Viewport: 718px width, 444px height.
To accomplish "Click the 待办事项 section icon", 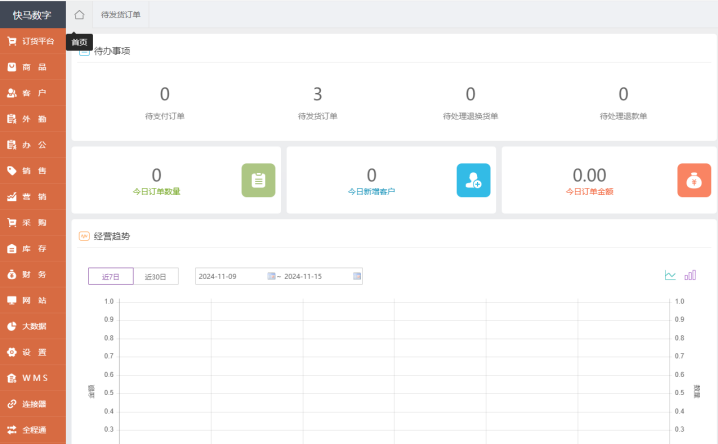I will 84,51.
